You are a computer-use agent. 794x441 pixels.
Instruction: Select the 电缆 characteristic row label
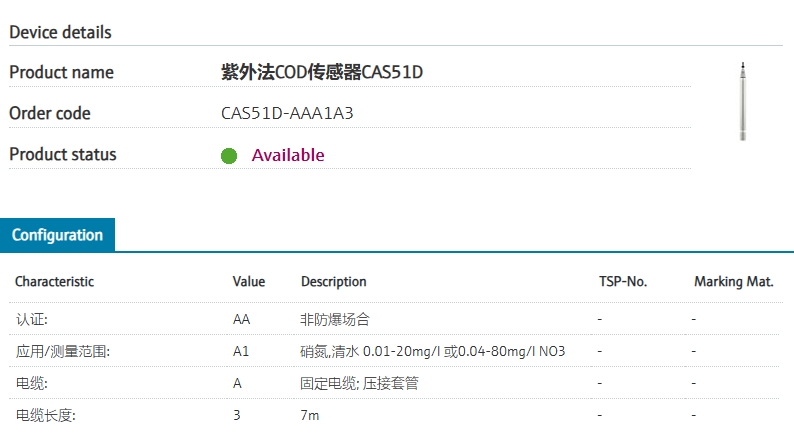click(x=31, y=383)
